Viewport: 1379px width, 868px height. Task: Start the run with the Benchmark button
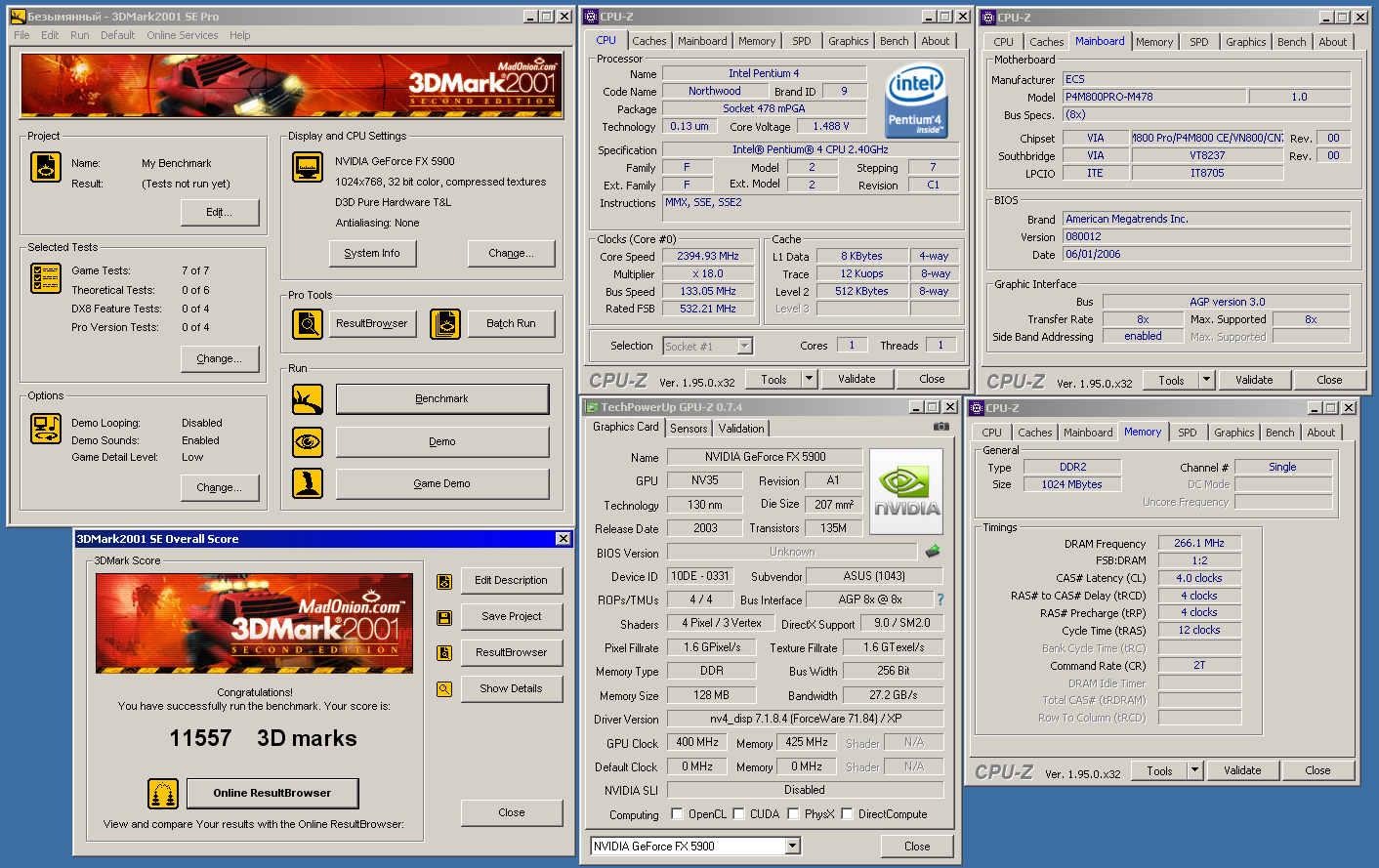[442, 398]
